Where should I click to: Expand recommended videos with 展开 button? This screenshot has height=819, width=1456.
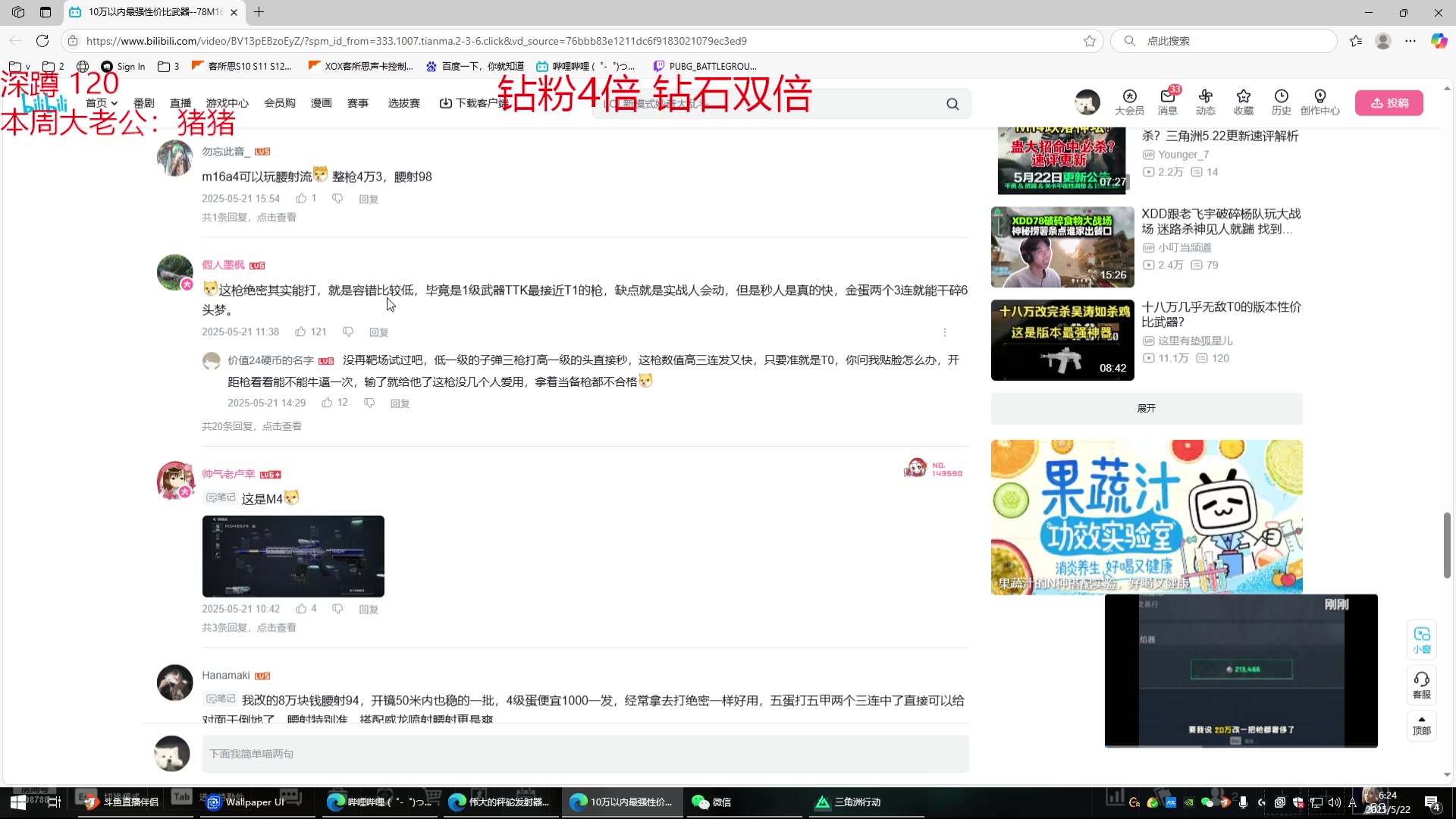coord(1147,409)
